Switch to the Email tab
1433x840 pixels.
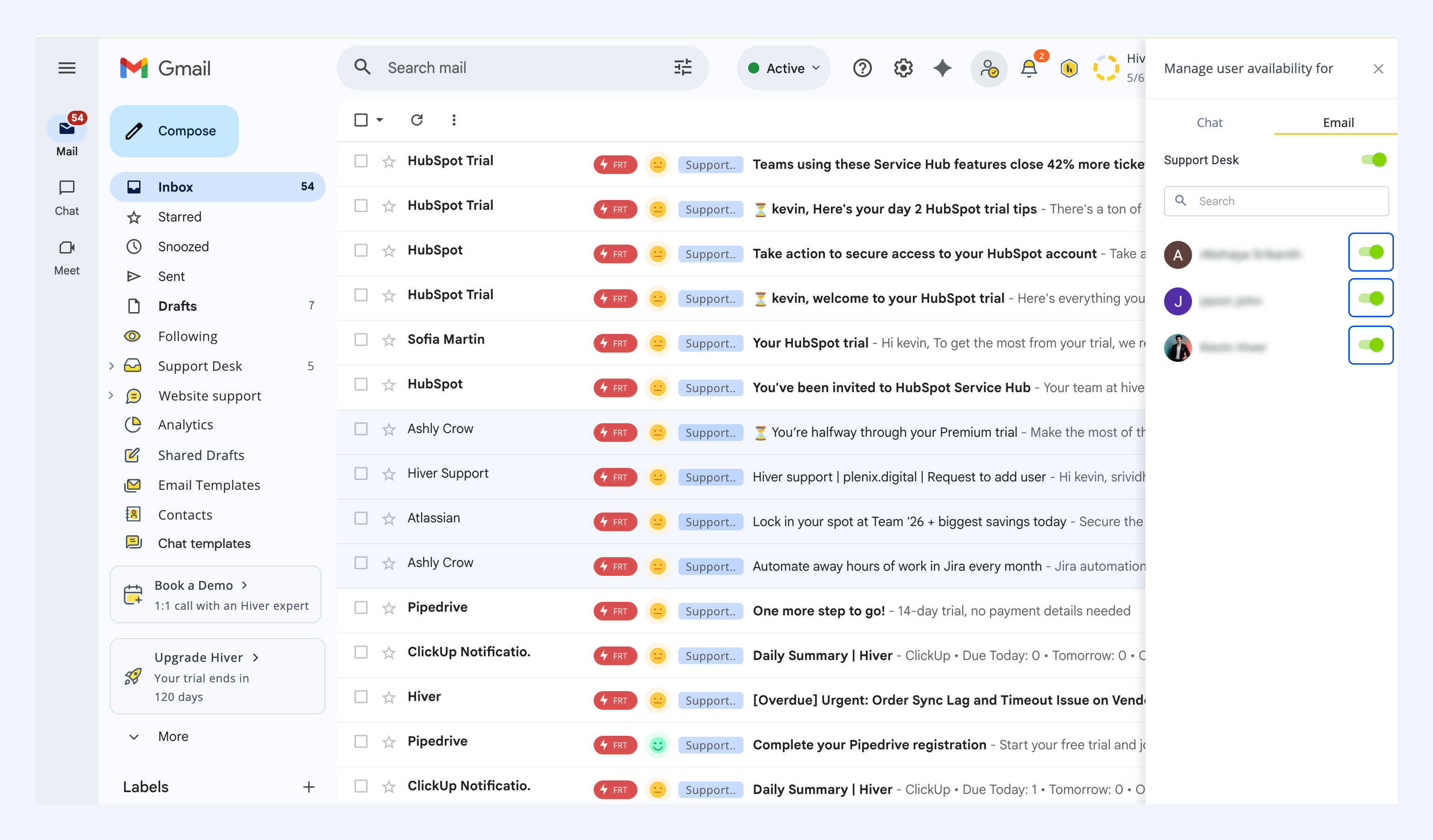1338,123
